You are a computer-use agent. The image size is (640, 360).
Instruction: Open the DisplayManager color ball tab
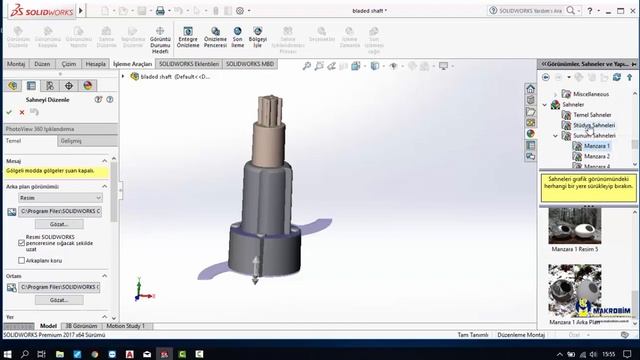coord(87,86)
